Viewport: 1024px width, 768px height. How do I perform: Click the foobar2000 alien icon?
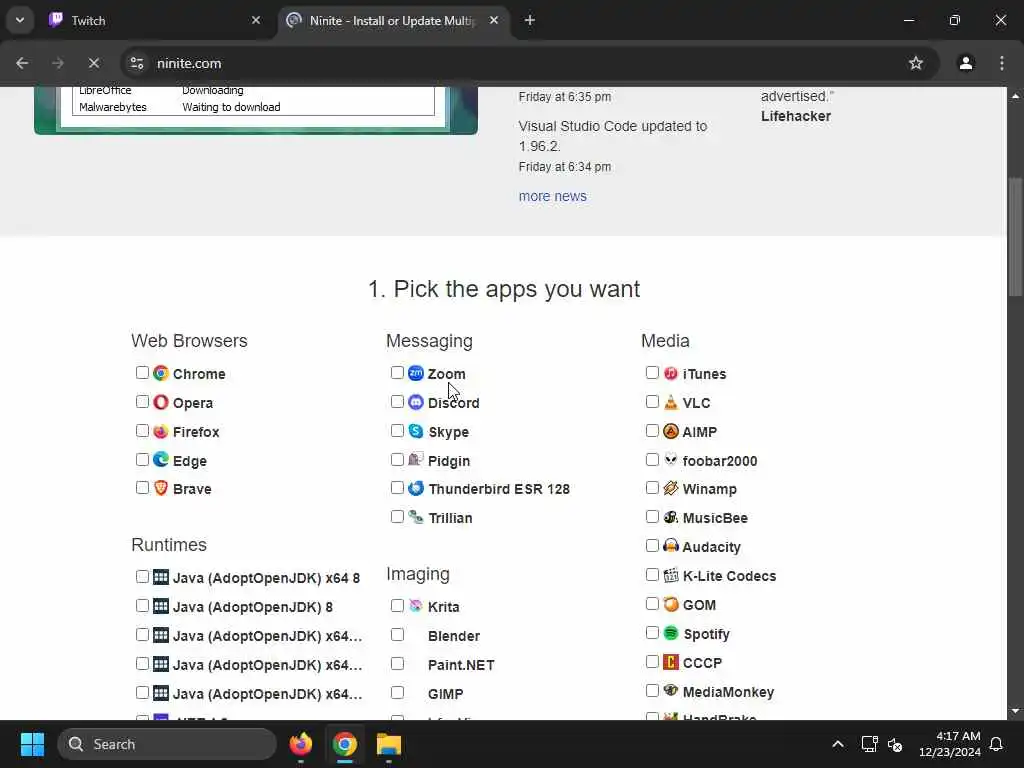point(671,460)
